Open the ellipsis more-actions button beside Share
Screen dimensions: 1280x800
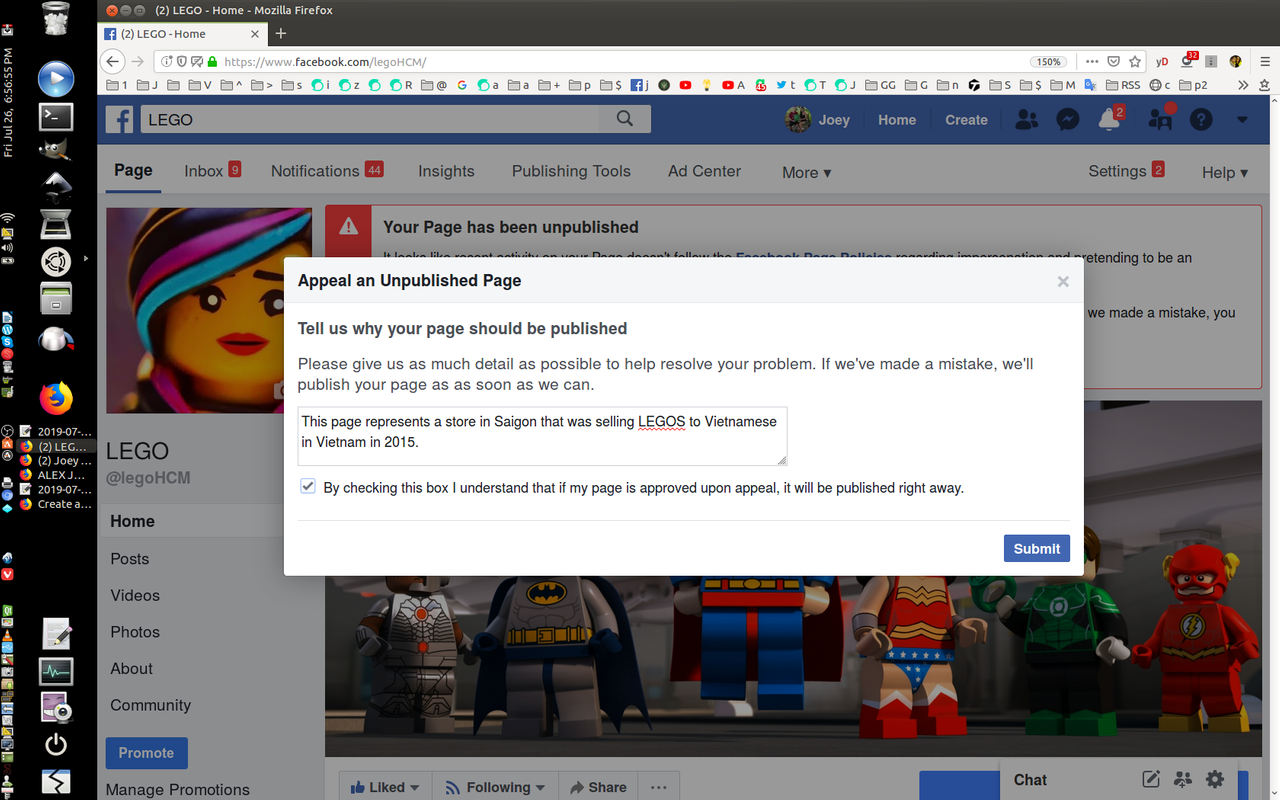pos(658,787)
